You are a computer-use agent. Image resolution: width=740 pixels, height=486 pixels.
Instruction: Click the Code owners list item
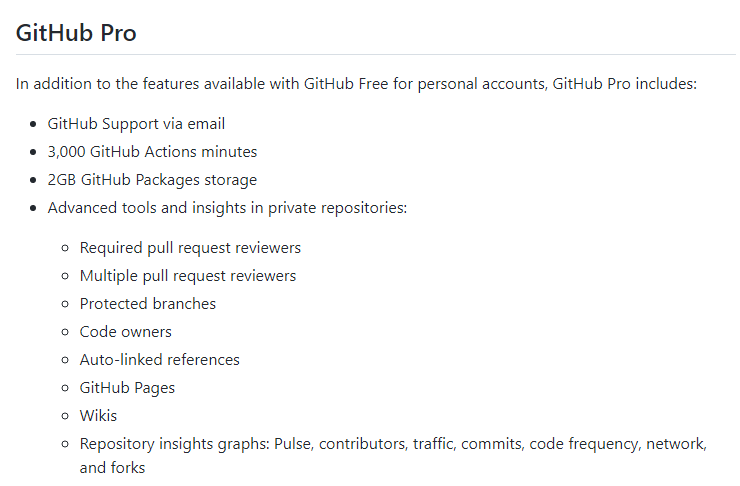click(x=126, y=332)
